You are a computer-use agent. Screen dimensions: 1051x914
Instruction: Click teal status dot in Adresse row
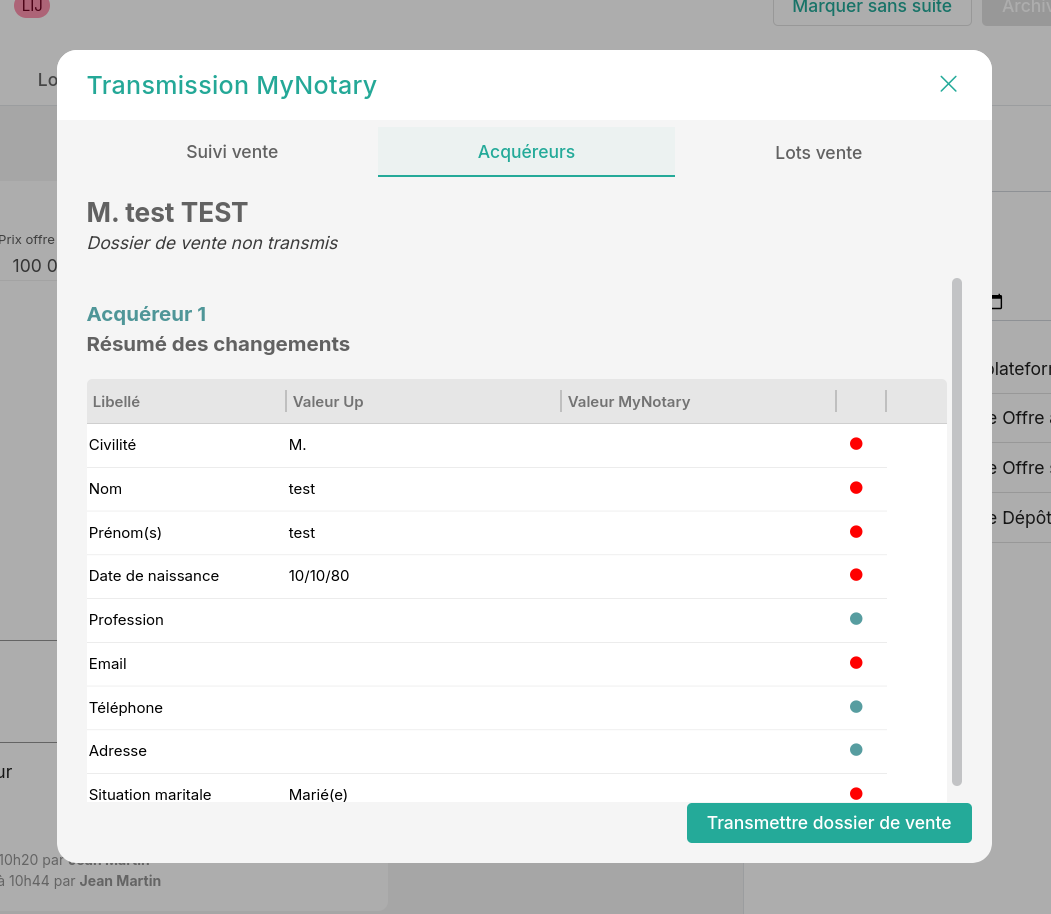(x=856, y=750)
